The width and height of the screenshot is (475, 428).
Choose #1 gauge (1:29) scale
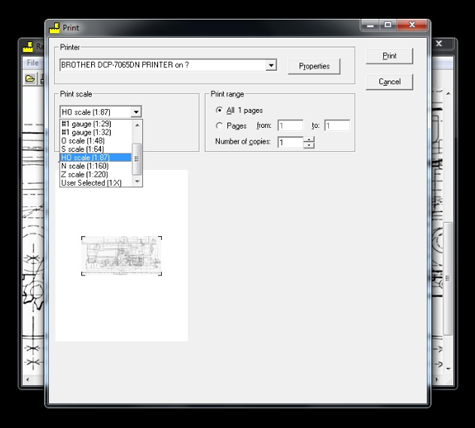coord(96,124)
